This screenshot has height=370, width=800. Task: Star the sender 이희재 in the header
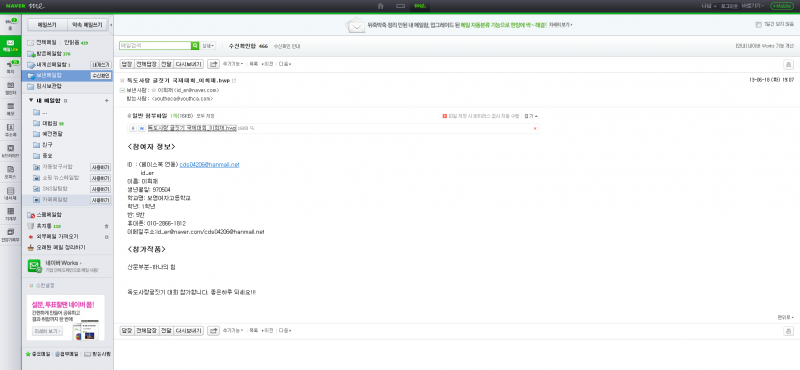[x=153, y=90]
